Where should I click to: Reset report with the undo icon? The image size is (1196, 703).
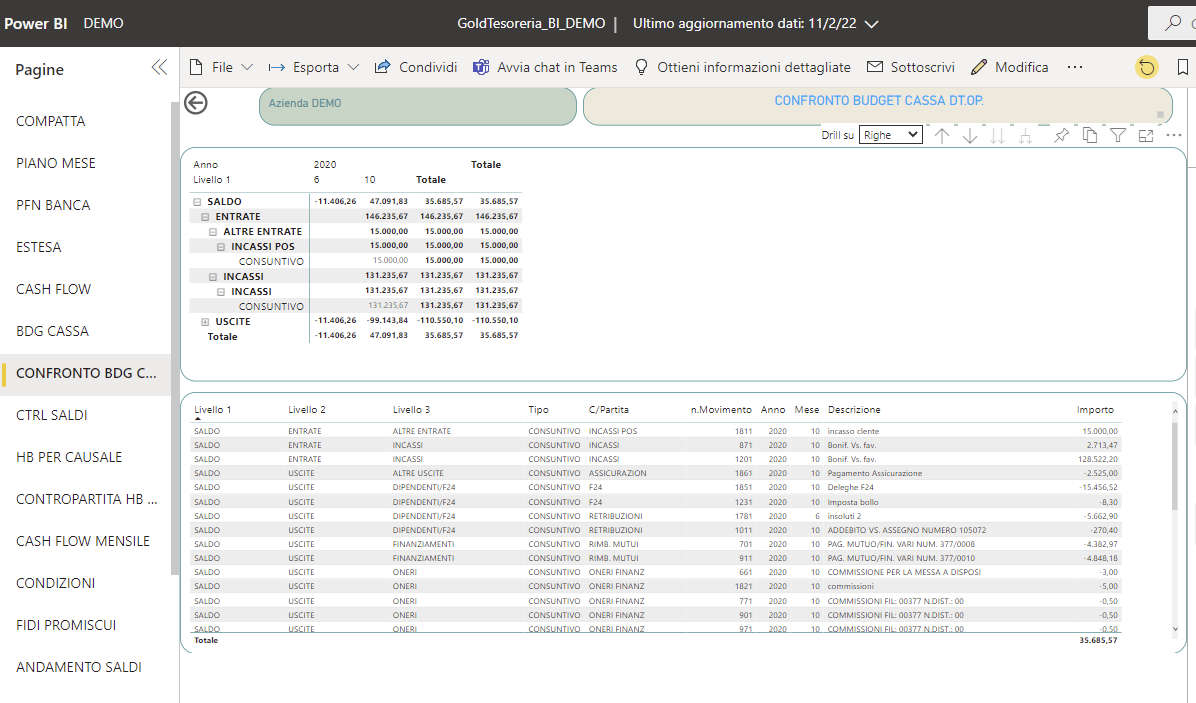[1146, 68]
